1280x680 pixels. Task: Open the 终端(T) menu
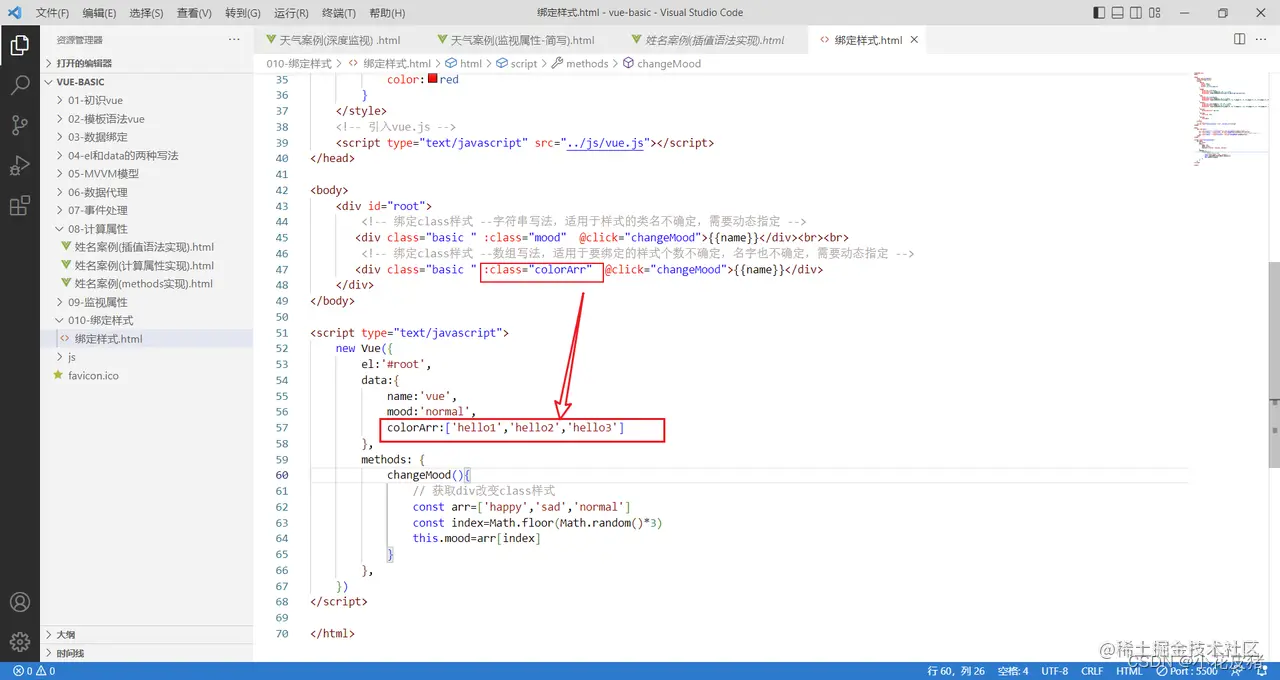(338, 13)
